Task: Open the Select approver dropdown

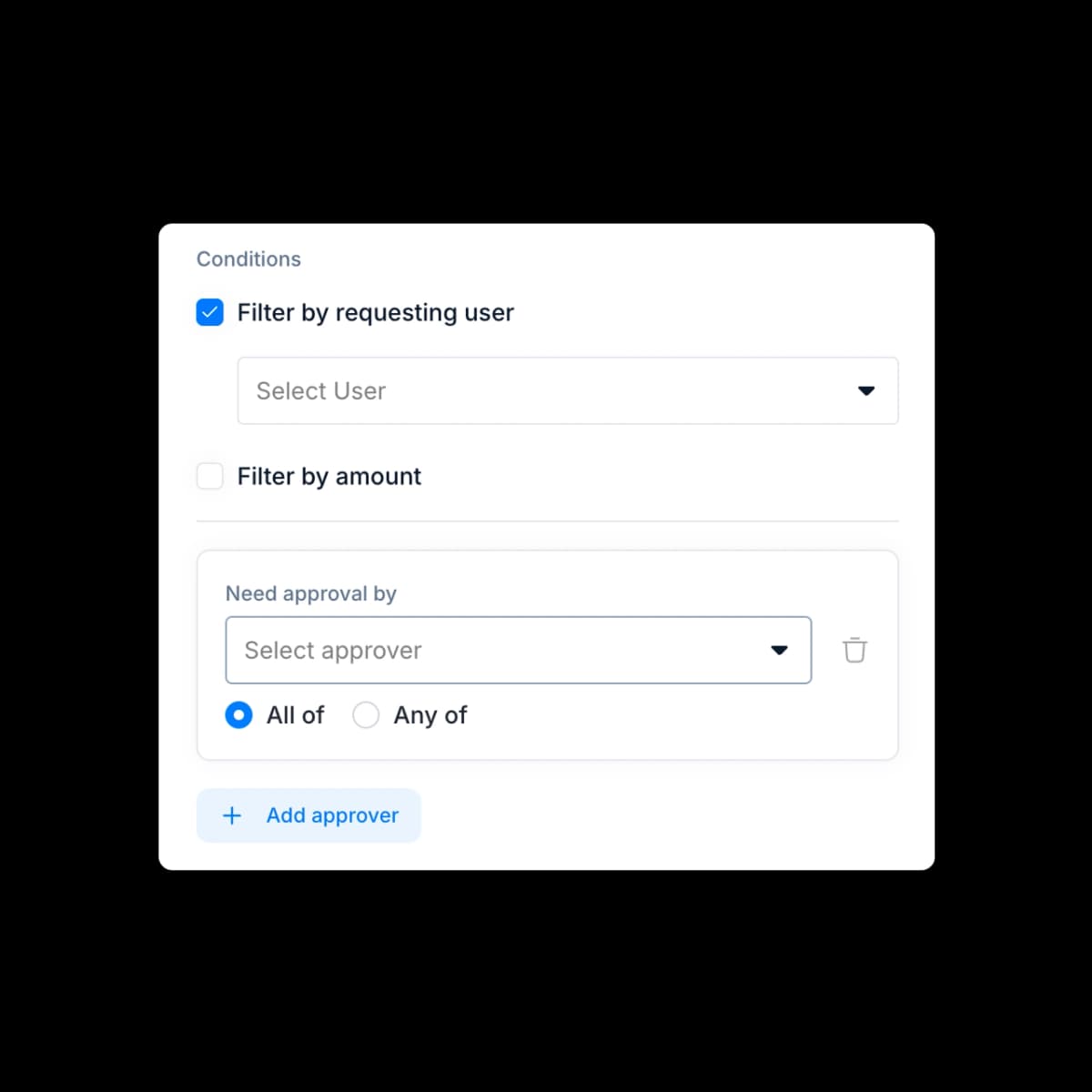Action: [519, 650]
